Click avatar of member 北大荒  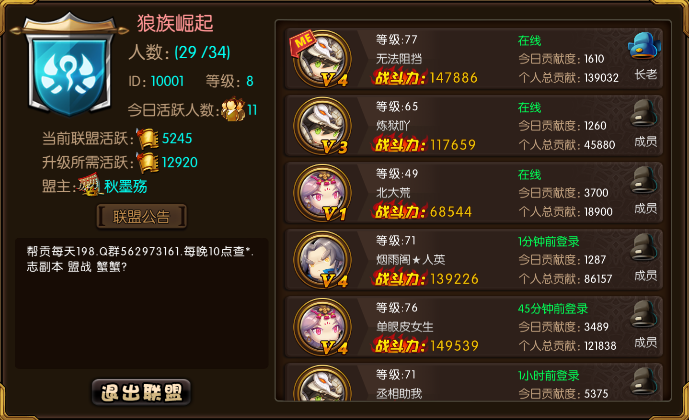tap(322, 193)
